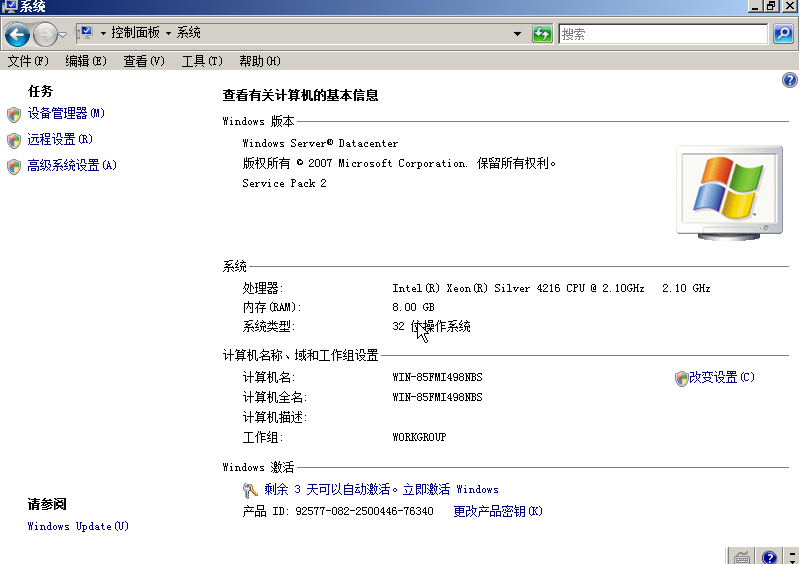Click the Windows logo monitor image
Viewport: 799px width, 564px height.
729,193
